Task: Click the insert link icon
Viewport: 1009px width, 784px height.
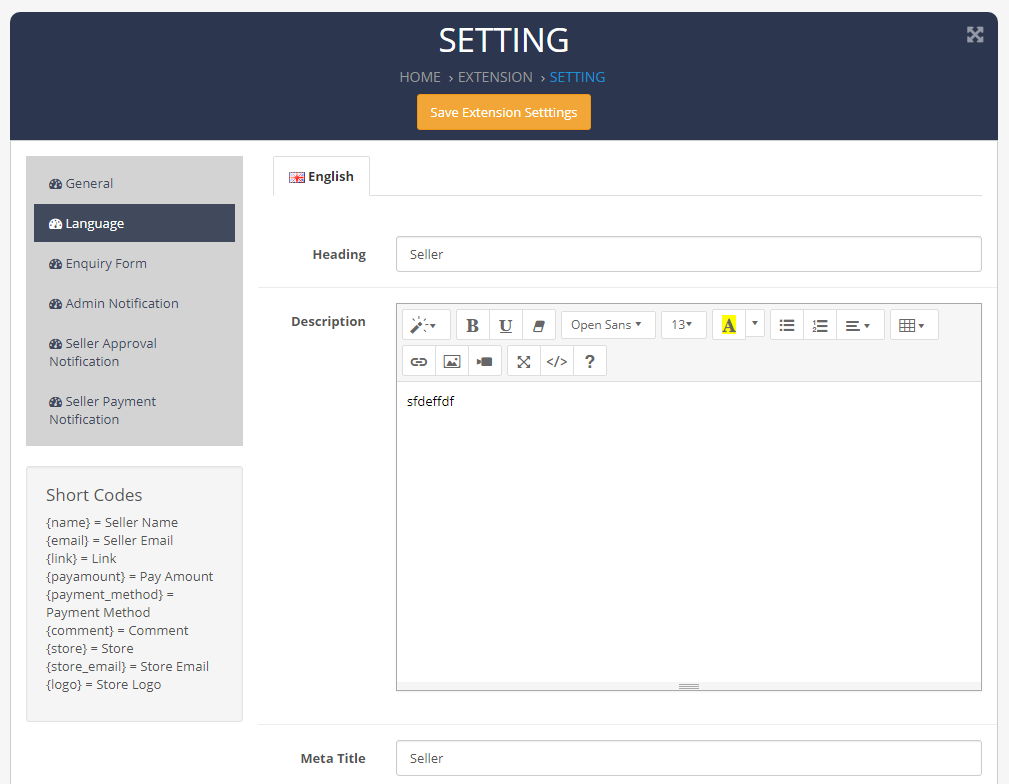Action: click(419, 361)
